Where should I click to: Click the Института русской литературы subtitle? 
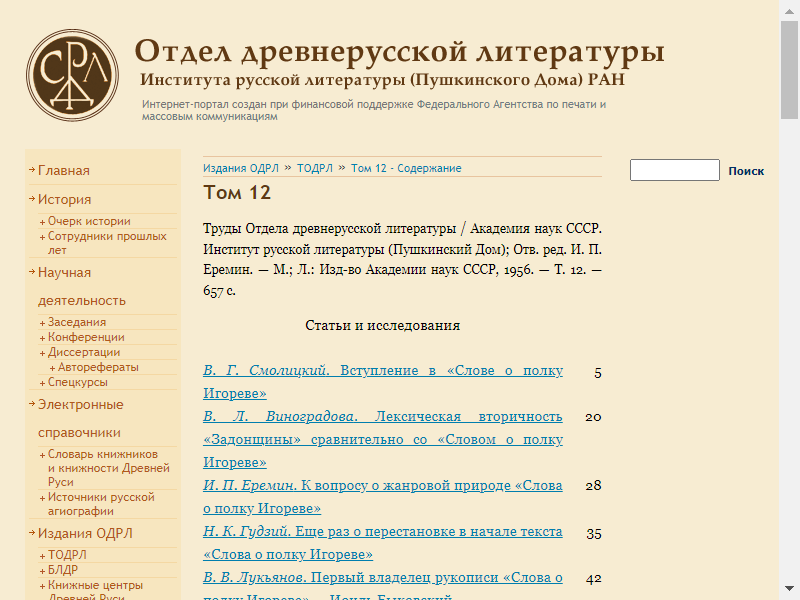382,80
